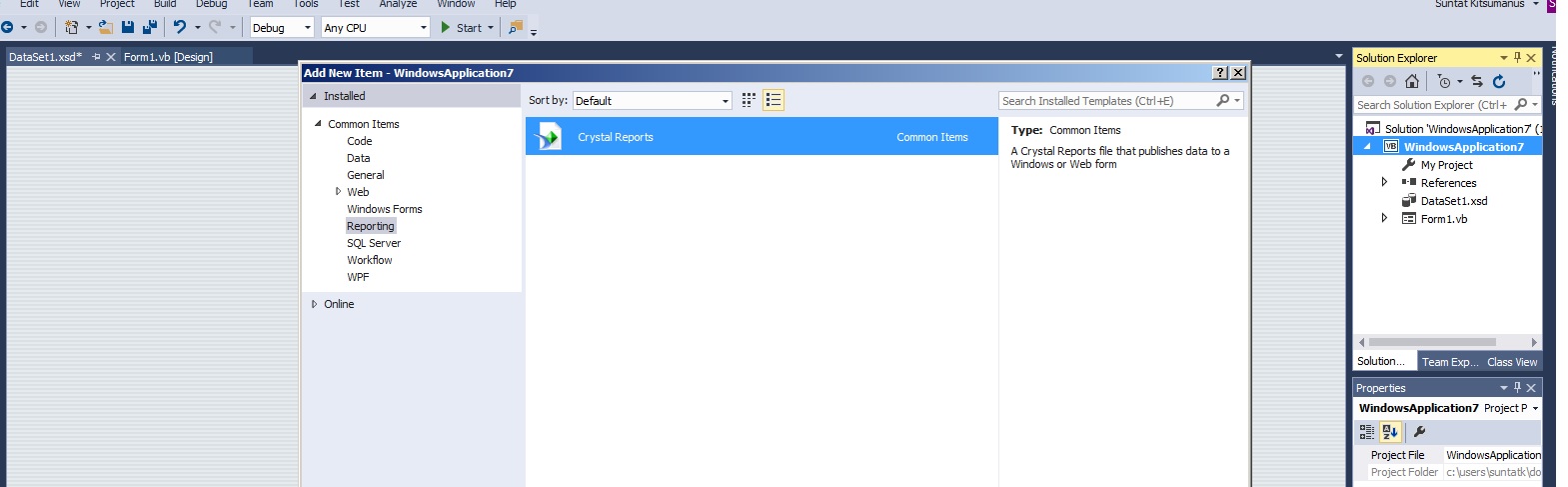Switch to the DataSet1.xsd document tab
The width and height of the screenshot is (1568, 487).
[x=45, y=57]
